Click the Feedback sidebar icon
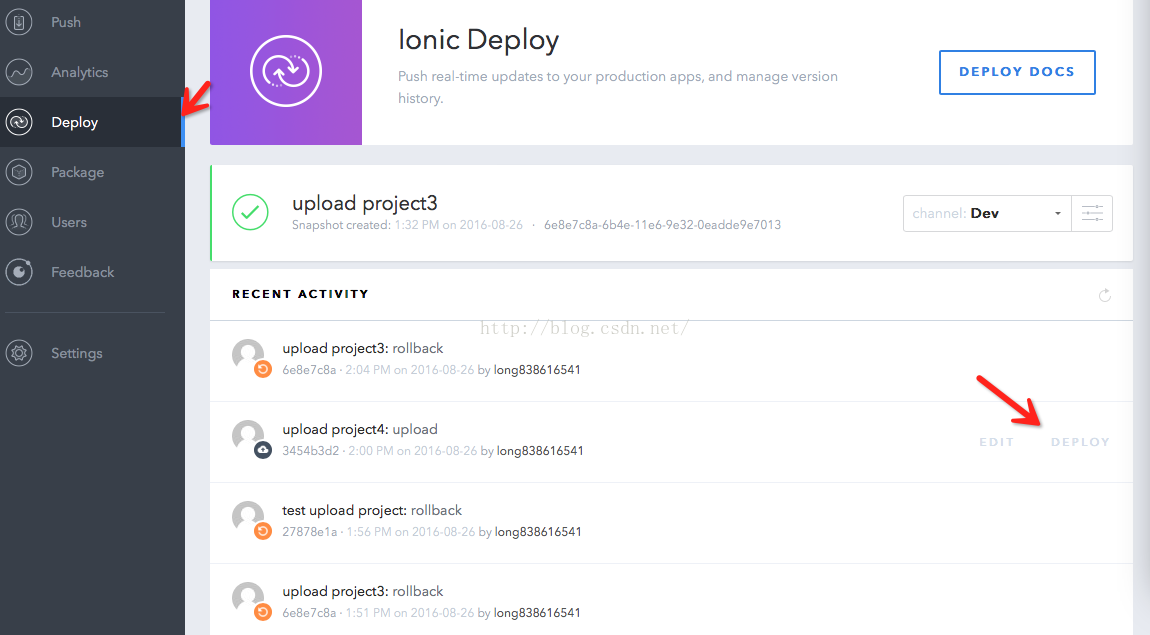Screen dimensions: 1150x635 pos(19,272)
